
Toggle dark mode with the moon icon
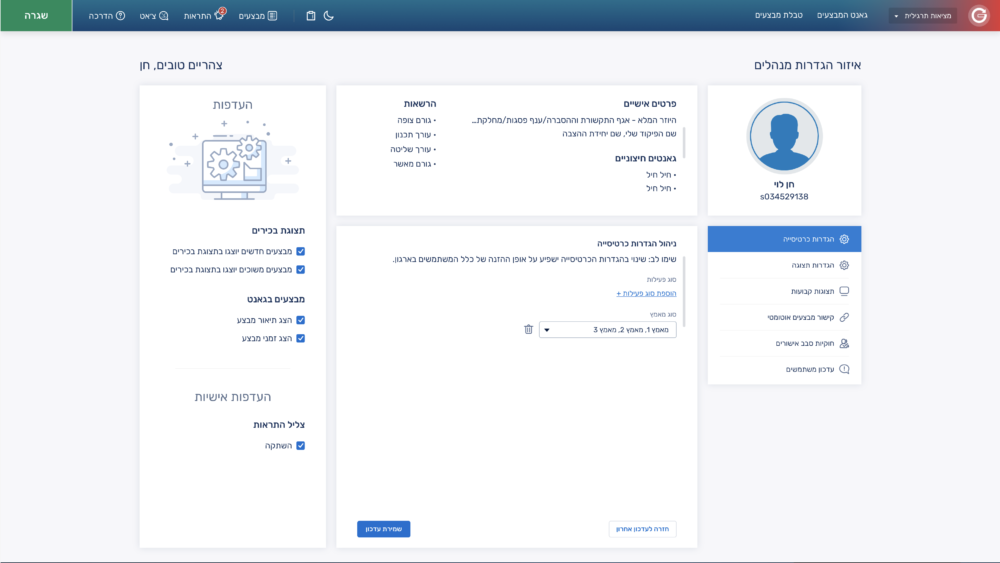[x=328, y=16]
